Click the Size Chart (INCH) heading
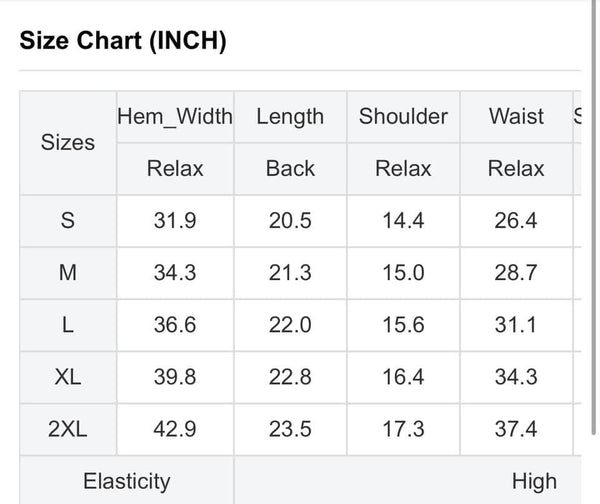 123,41
